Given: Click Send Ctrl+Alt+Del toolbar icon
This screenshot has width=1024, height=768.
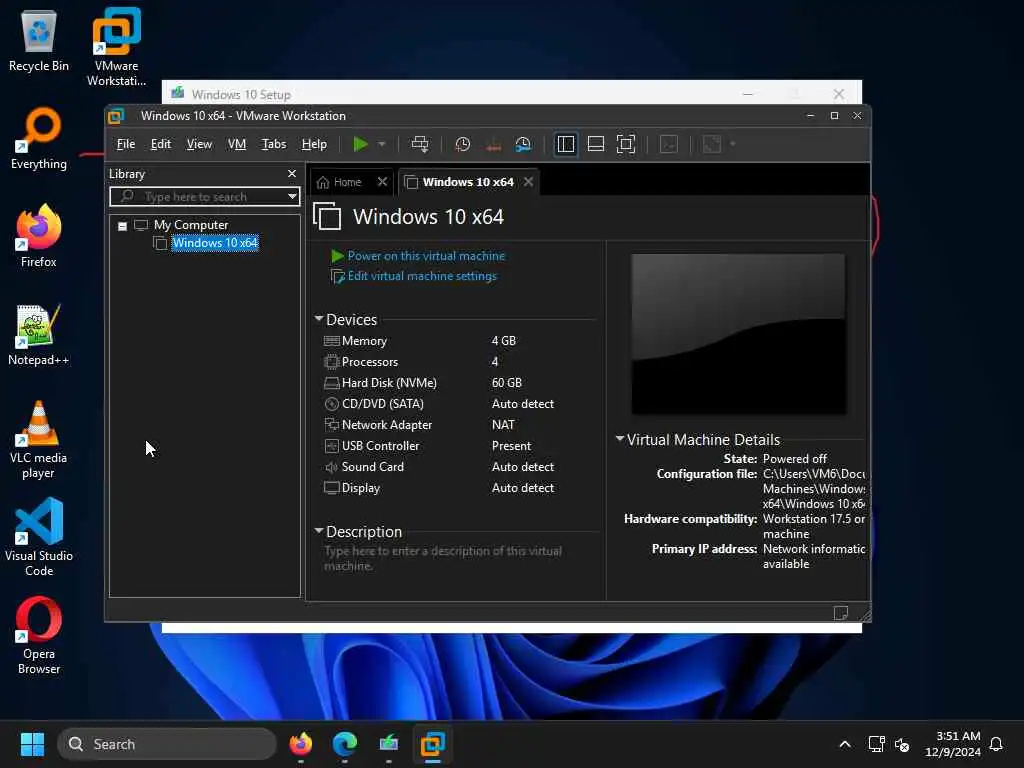Looking at the screenshot, I should (x=420, y=144).
